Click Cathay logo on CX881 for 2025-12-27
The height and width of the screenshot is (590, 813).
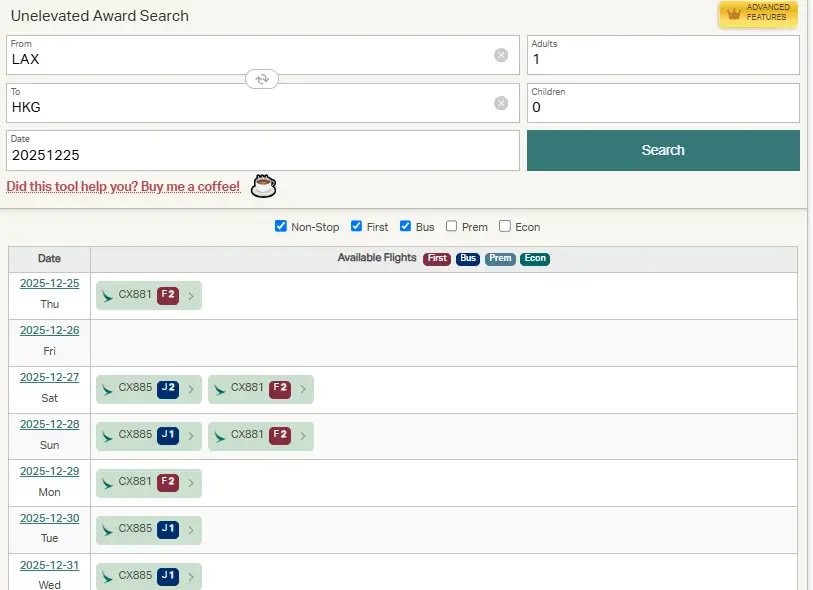click(x=219, y=389)
